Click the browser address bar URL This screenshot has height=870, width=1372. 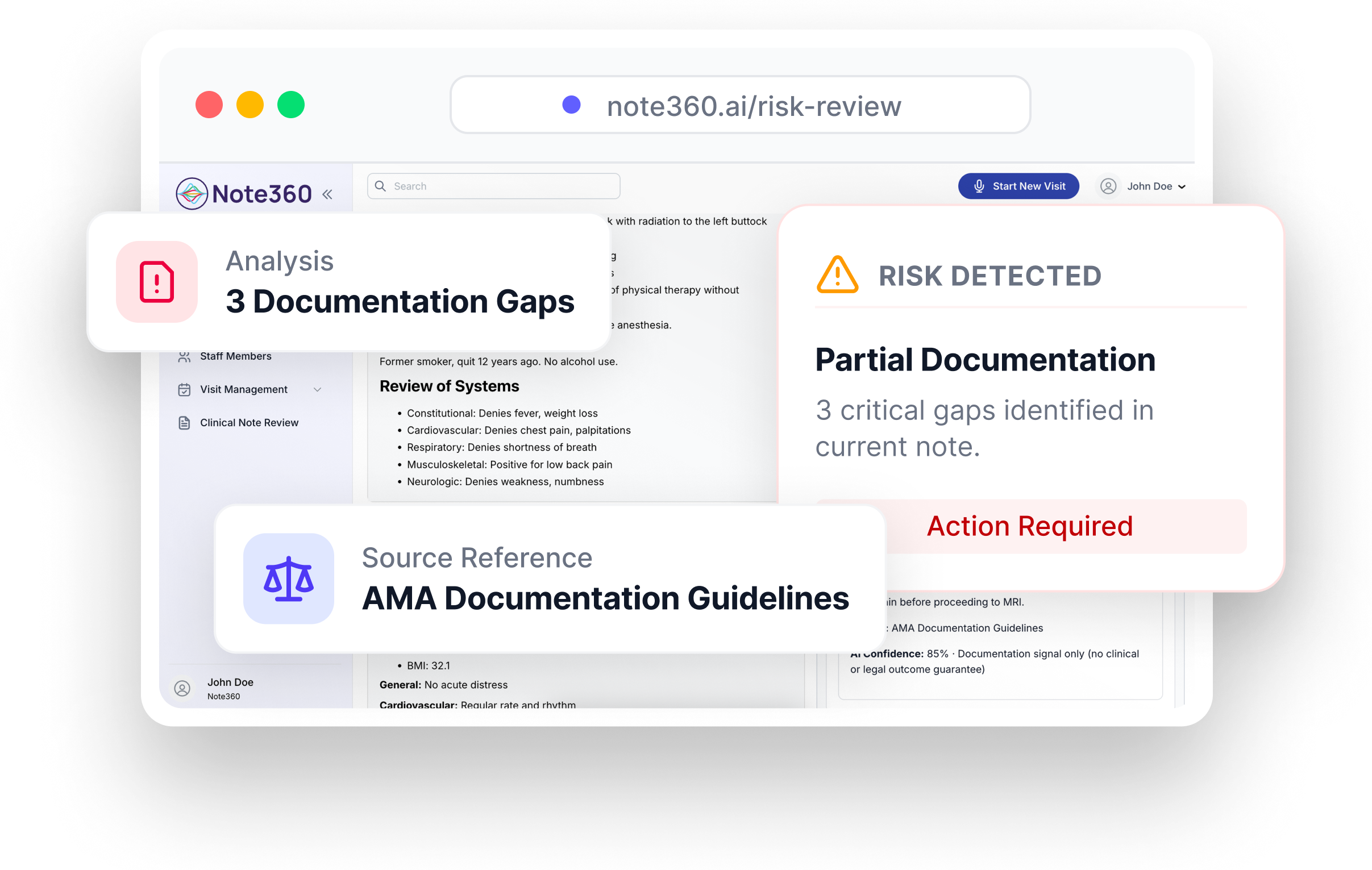pos(753,106)
